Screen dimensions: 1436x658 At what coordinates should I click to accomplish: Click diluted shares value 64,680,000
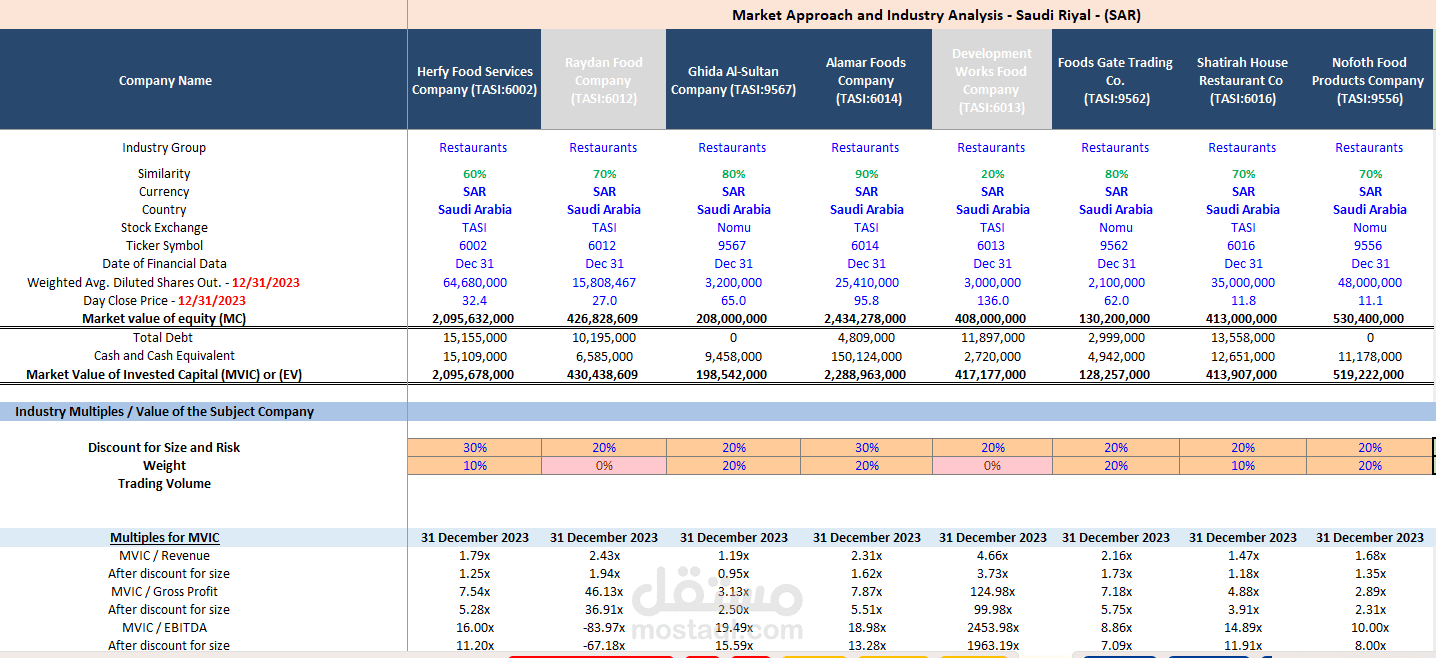pyautogui.click(x=474, y=283)
